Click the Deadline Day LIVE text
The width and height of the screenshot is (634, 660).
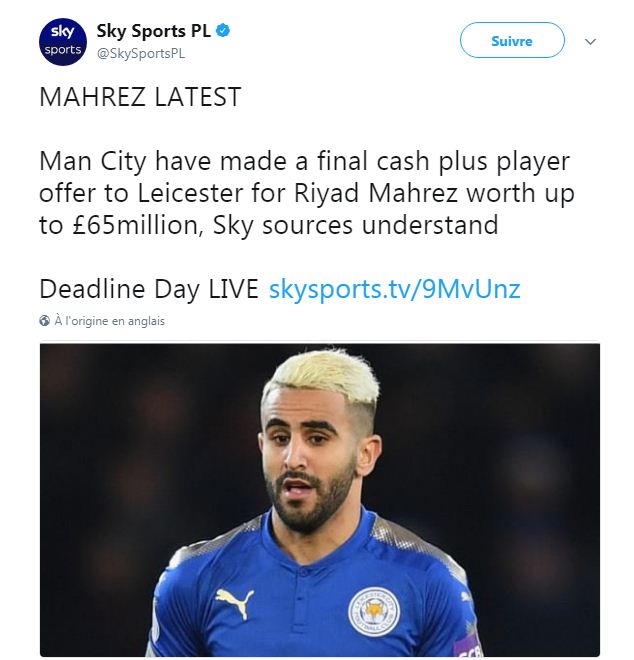(149, 289)
